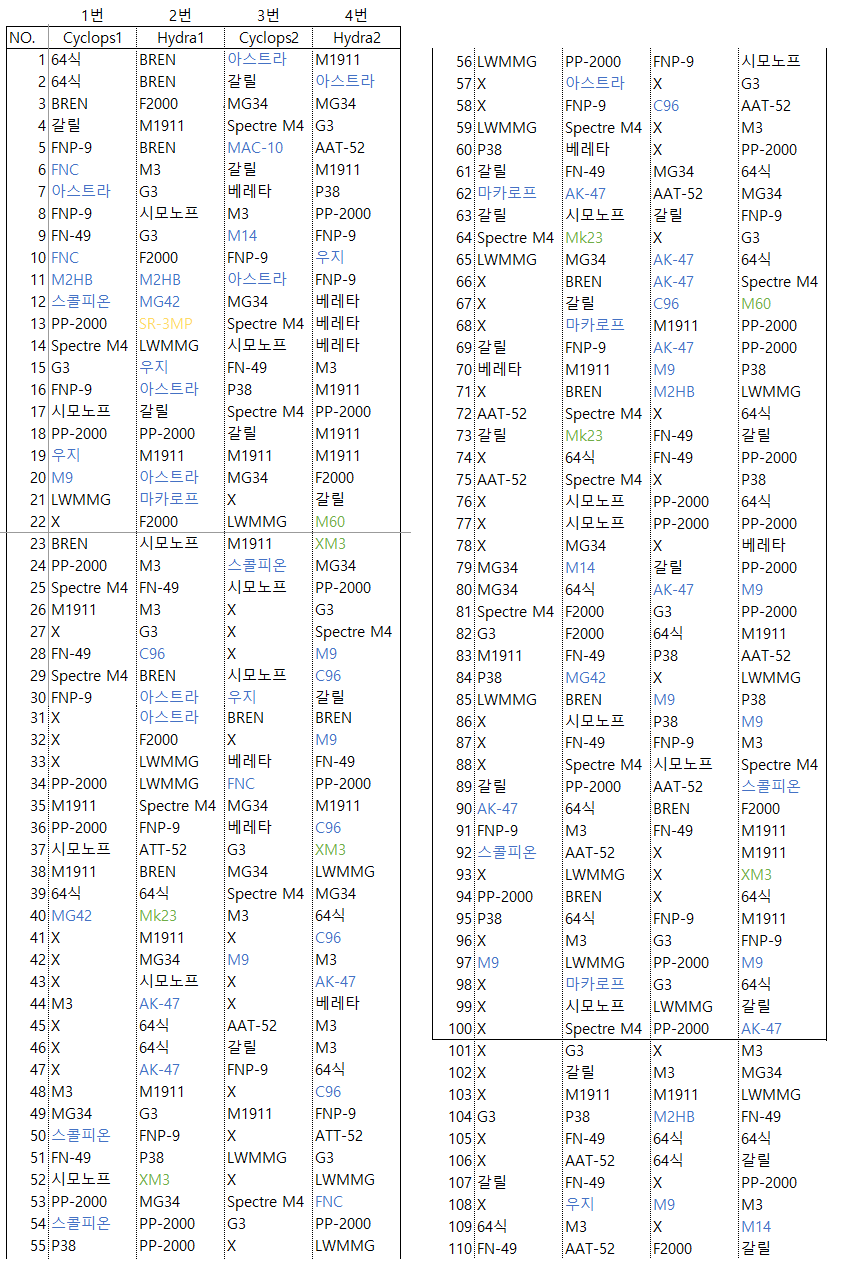The width and height of the screenshot is (856, 1261).
Task: Select the XM3 cell in row 93
Action: (x=757, y=874)
